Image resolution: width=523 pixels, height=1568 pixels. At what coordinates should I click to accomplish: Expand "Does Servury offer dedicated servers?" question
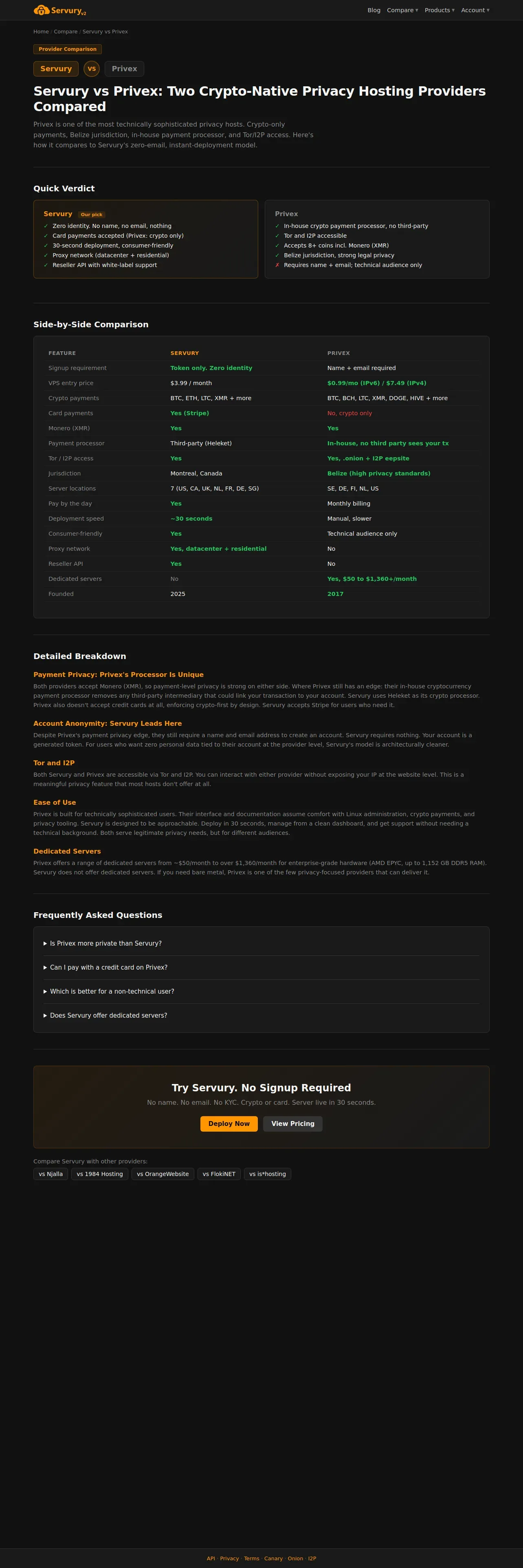point(261,1015)
